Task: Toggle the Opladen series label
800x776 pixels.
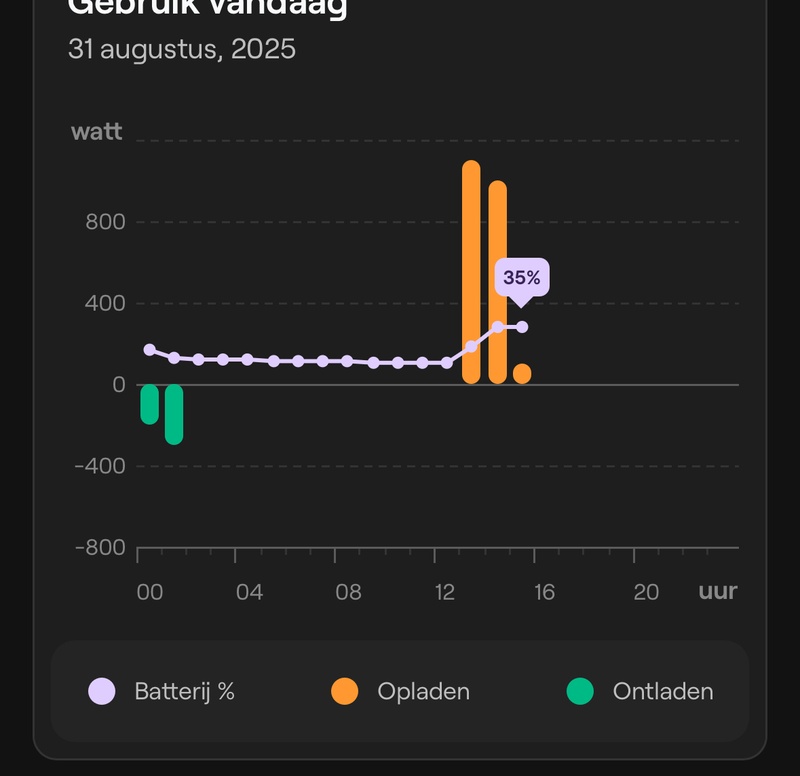Action: pyautogui.click(x=423, y=691)
